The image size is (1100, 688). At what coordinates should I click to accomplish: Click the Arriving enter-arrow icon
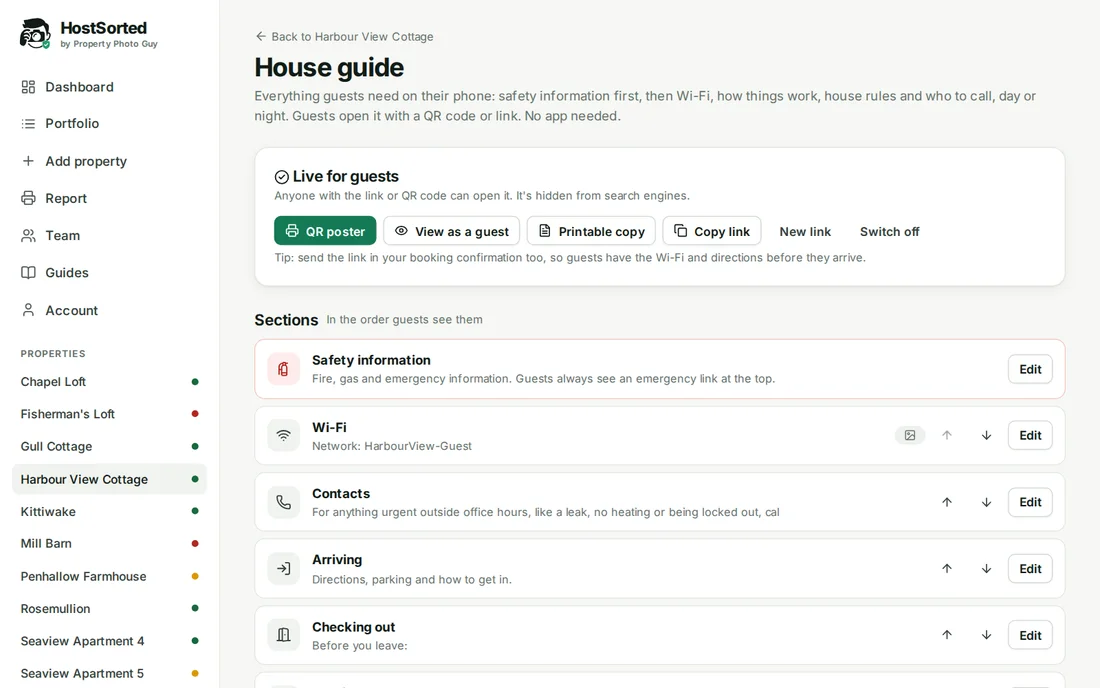(x=283, y=569)
